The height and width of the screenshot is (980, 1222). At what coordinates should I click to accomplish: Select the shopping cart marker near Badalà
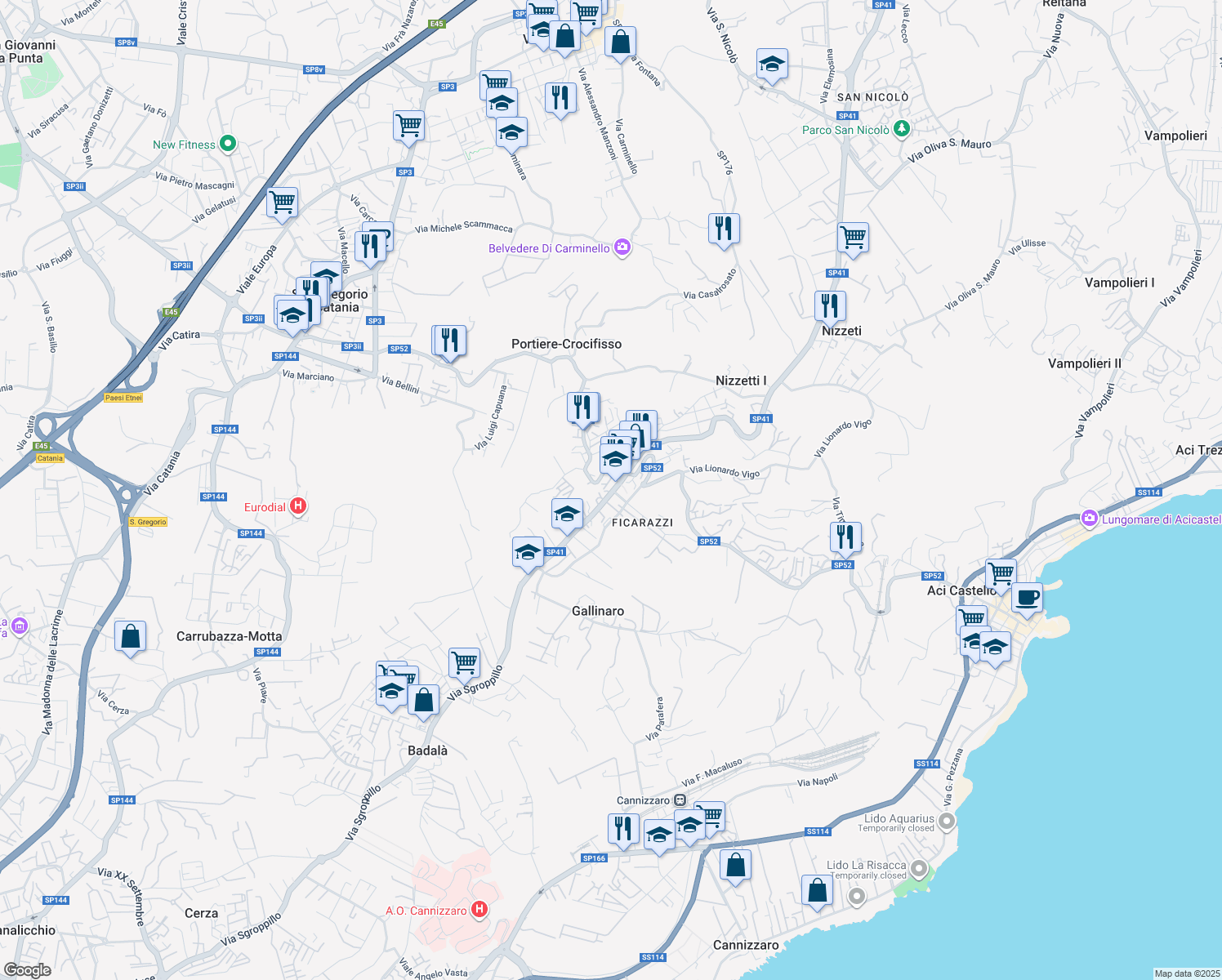coord(464,661)
